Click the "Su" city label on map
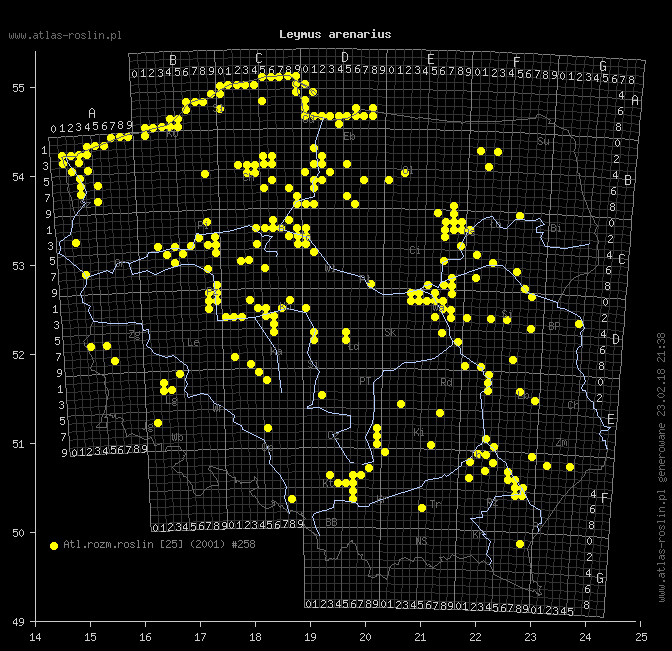Image resolution: width=672 pixels, height=651 pixels. pos(543,141)
